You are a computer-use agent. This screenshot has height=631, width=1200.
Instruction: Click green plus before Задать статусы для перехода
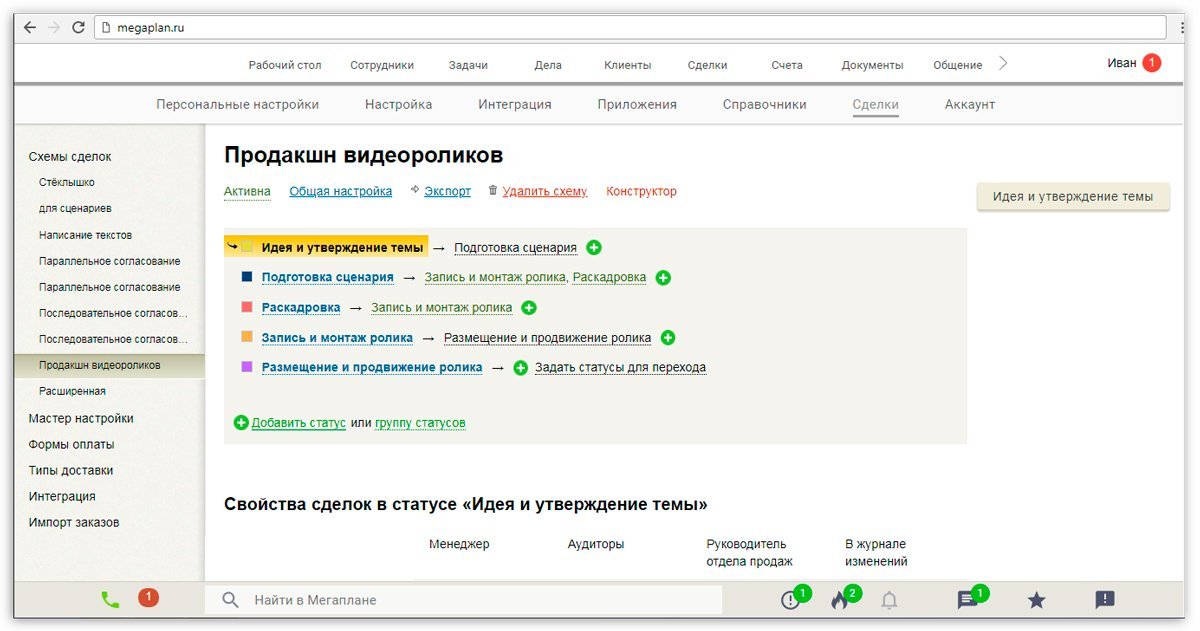tap(519, 367)
